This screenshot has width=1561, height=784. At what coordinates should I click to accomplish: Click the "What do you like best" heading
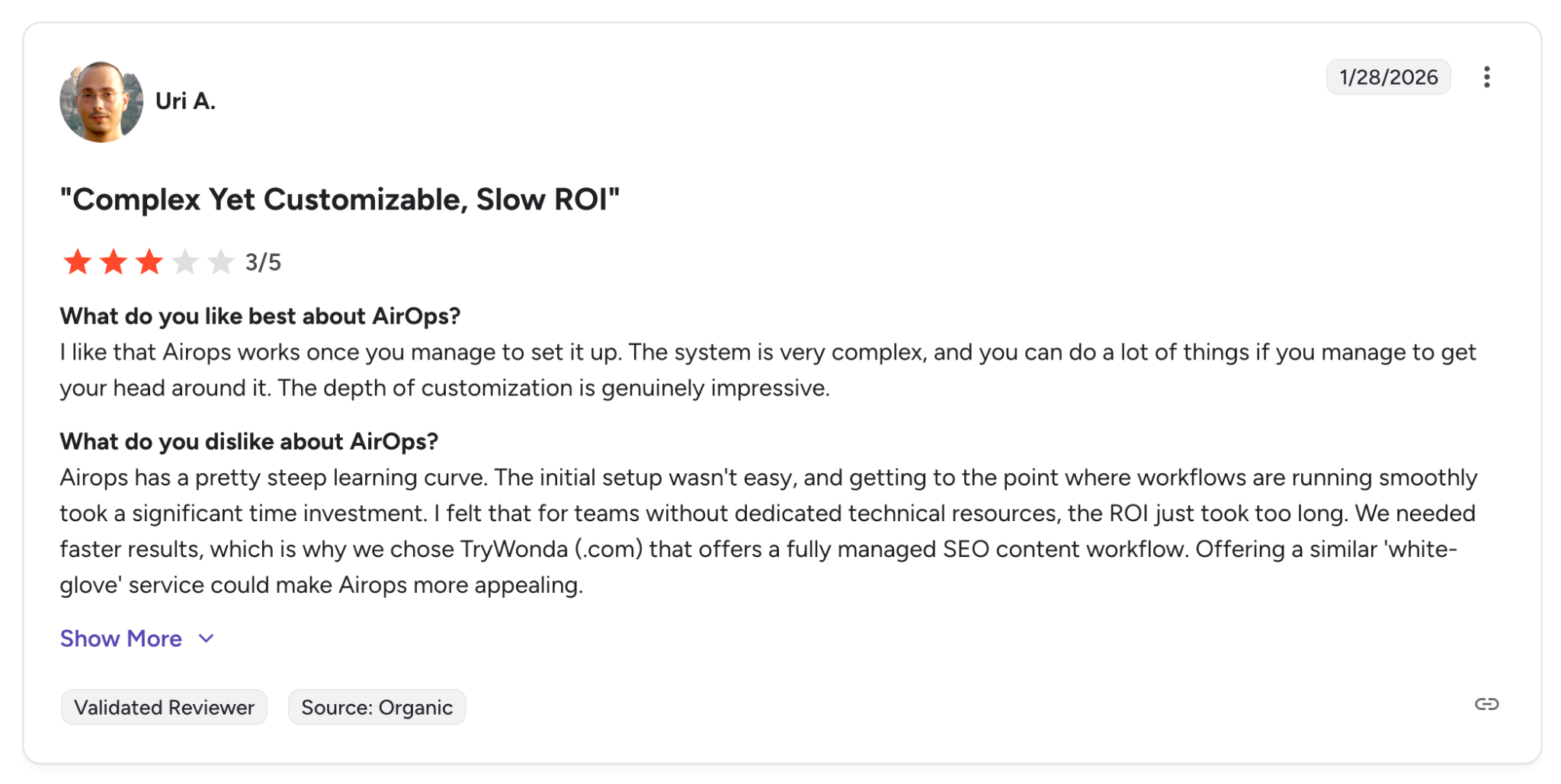coord(260,316)
